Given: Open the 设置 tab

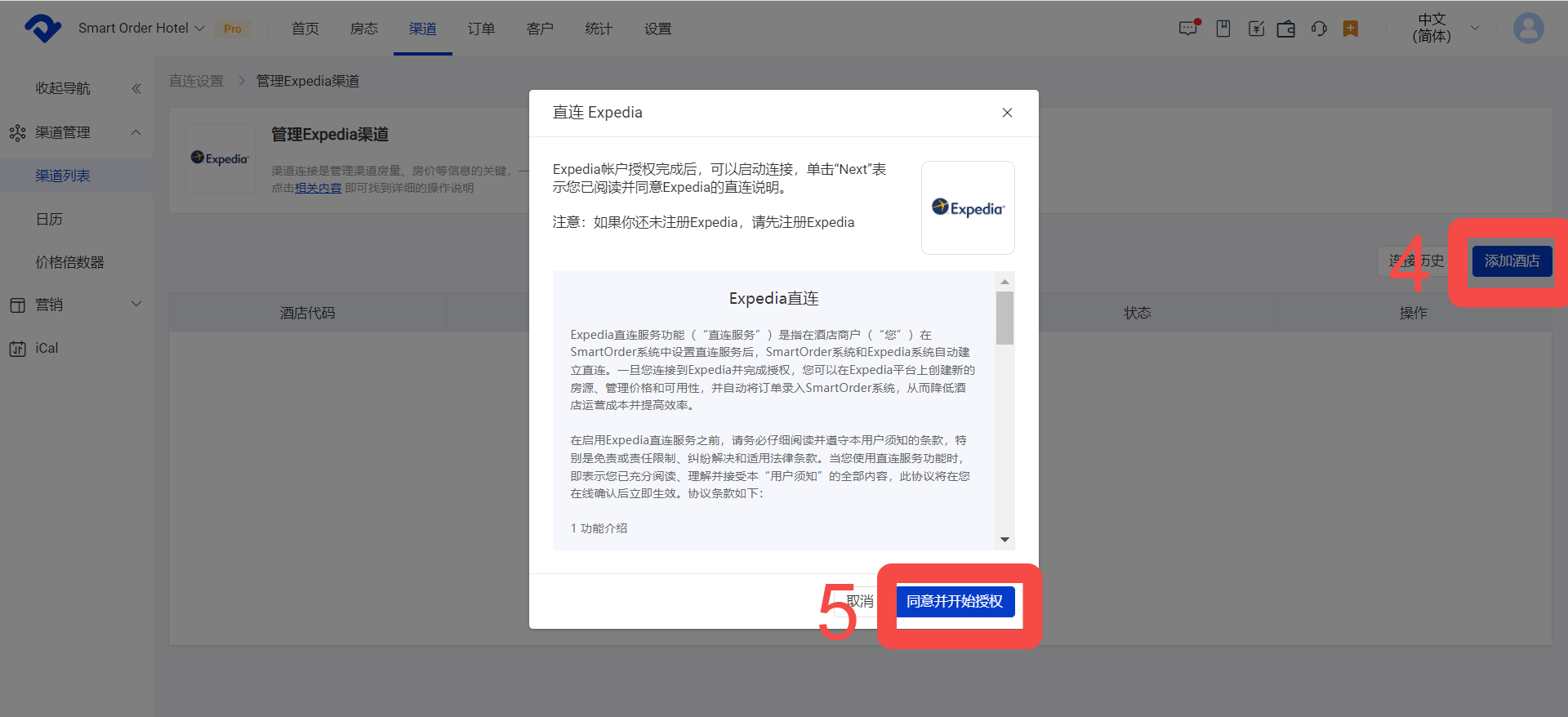Looking at the screenshot, I should click(x=657, y=29).
